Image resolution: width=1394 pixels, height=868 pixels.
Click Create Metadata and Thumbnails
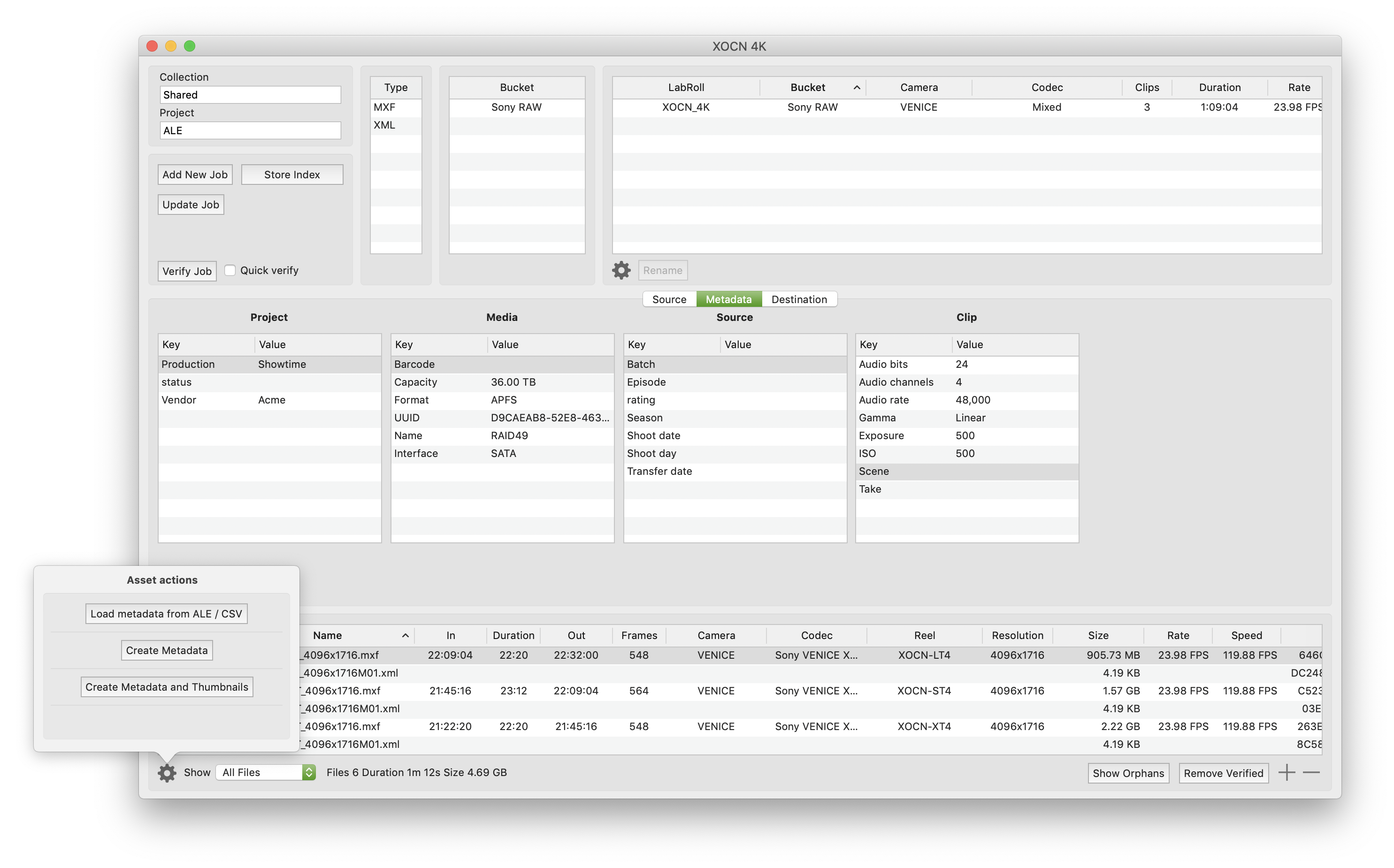point(167,687)
